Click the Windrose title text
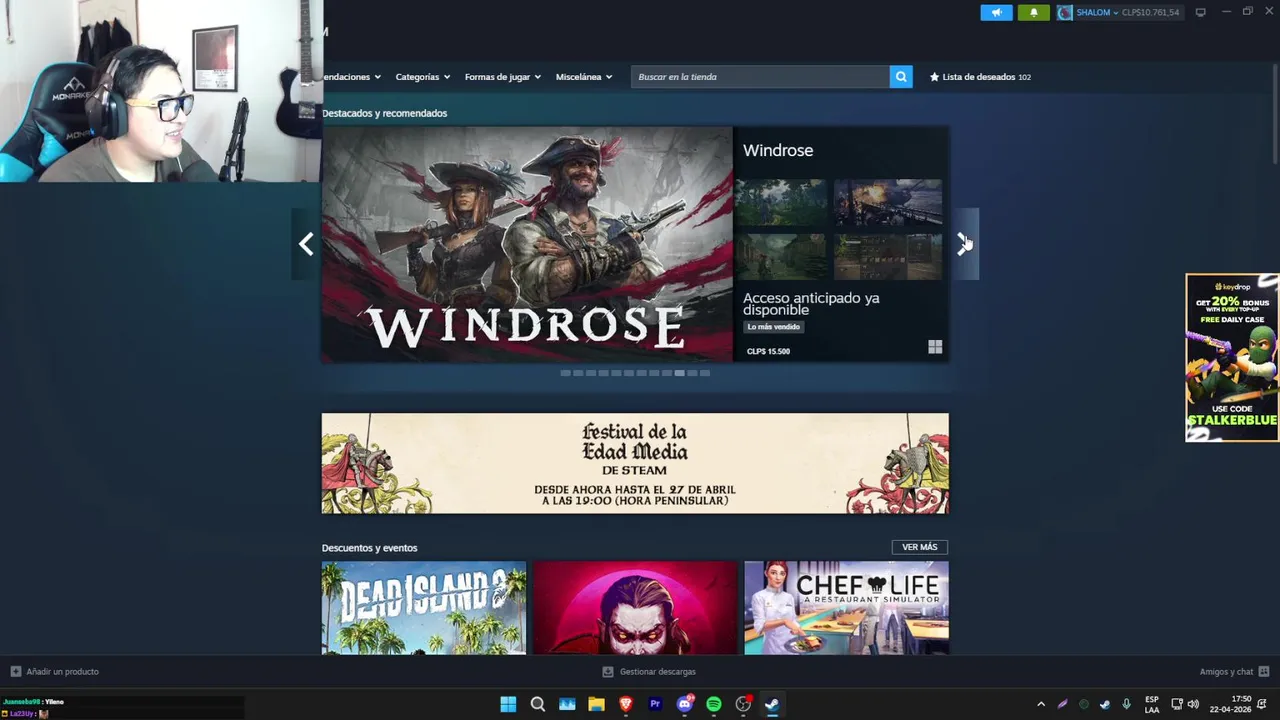The height and width of the screenshot is (720, 1280). [778, 150]
